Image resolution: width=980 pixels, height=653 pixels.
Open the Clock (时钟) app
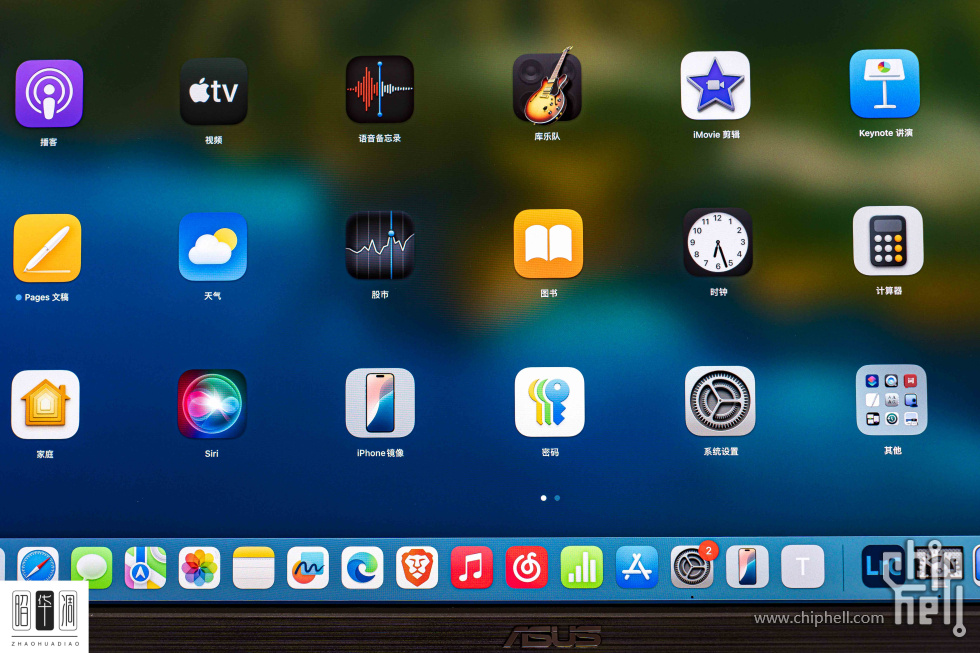pos(718,242)
